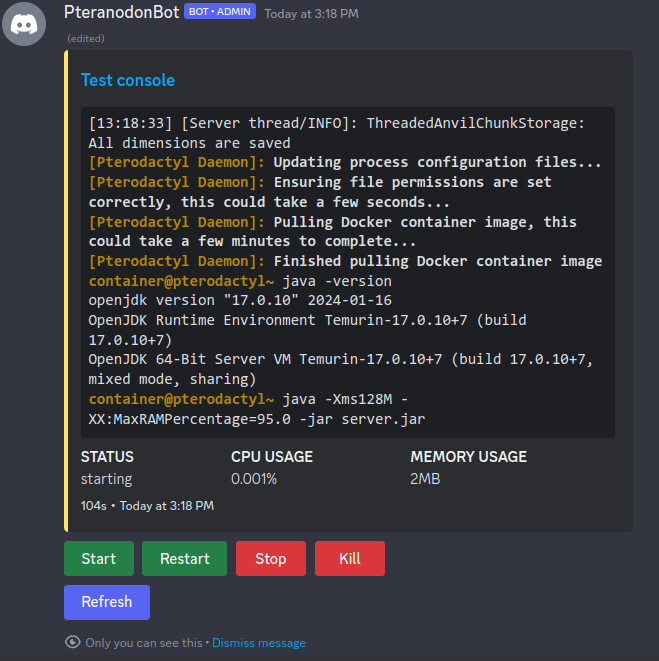Click the STATUS field heading
Image resolution: width=659 pixels, height=661 pixels.
(x=107, y=457)
